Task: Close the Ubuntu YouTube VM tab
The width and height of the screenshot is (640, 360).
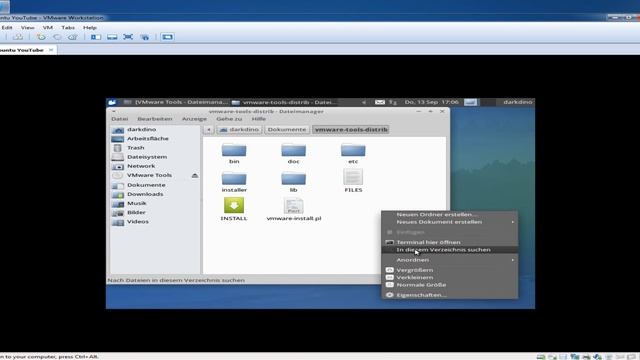Action: 51,50
